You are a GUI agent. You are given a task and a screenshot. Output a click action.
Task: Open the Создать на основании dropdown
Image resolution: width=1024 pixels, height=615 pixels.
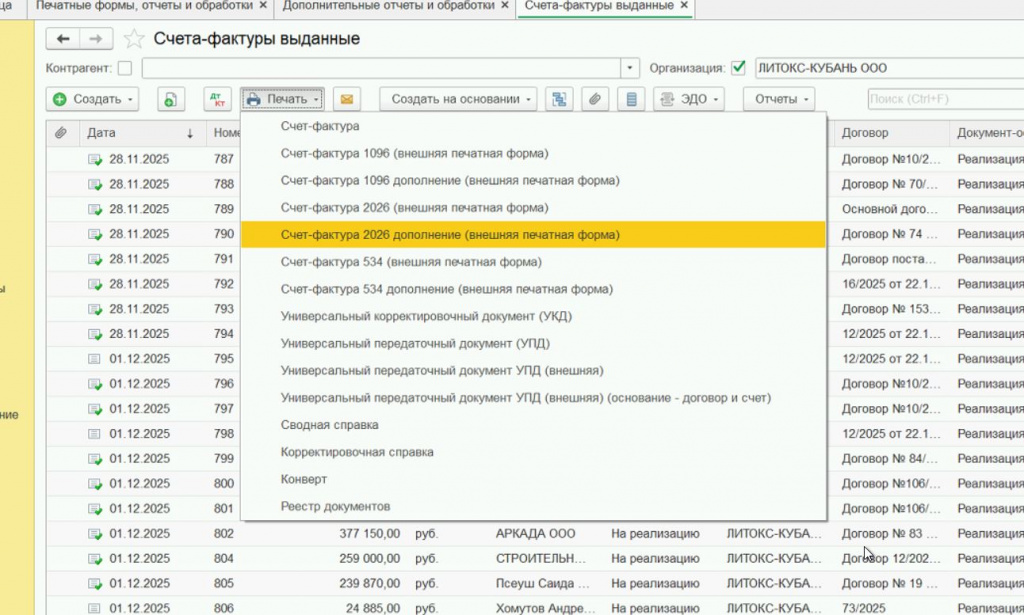coord(458,99)
